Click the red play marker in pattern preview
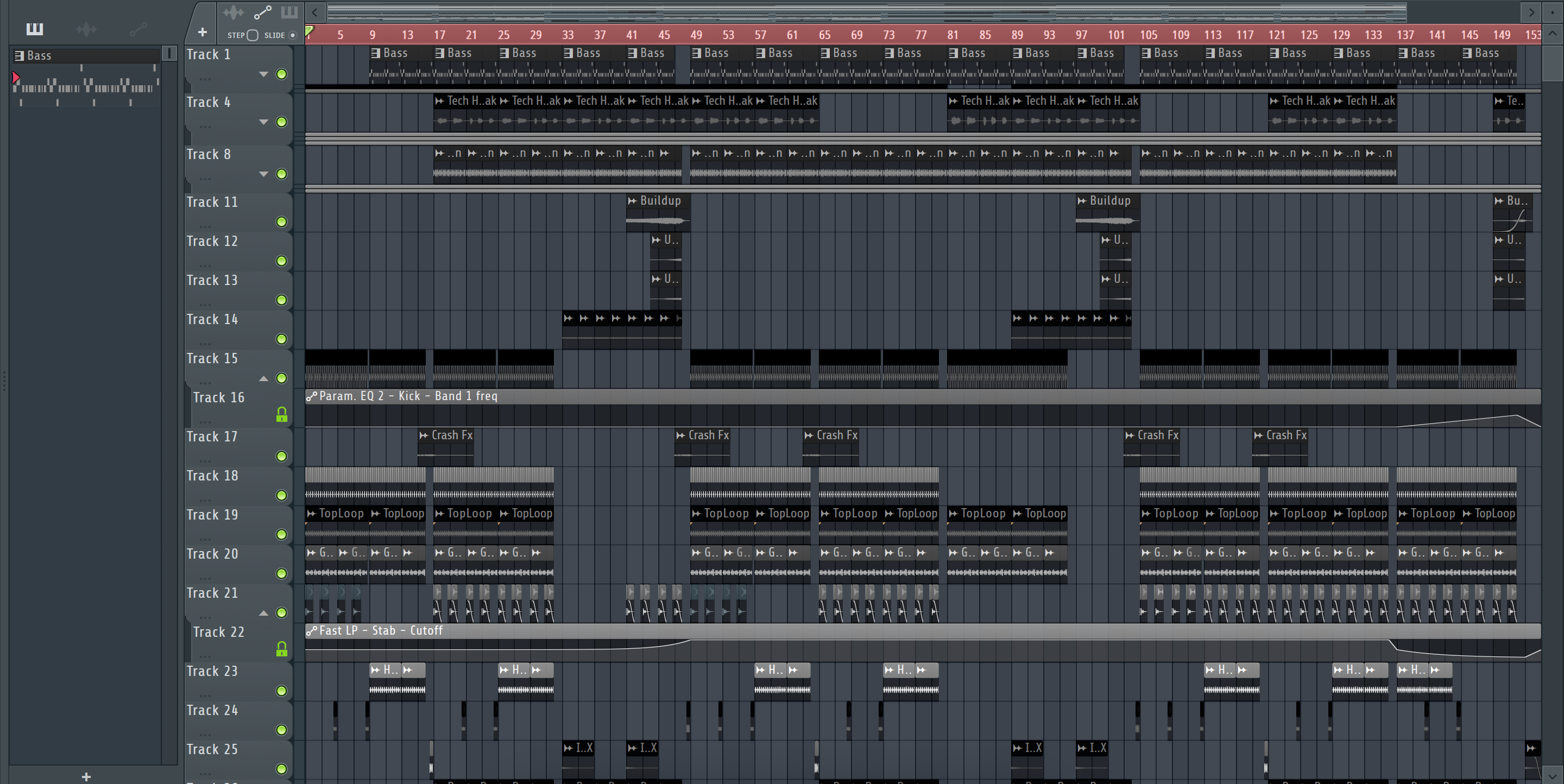 16,78
